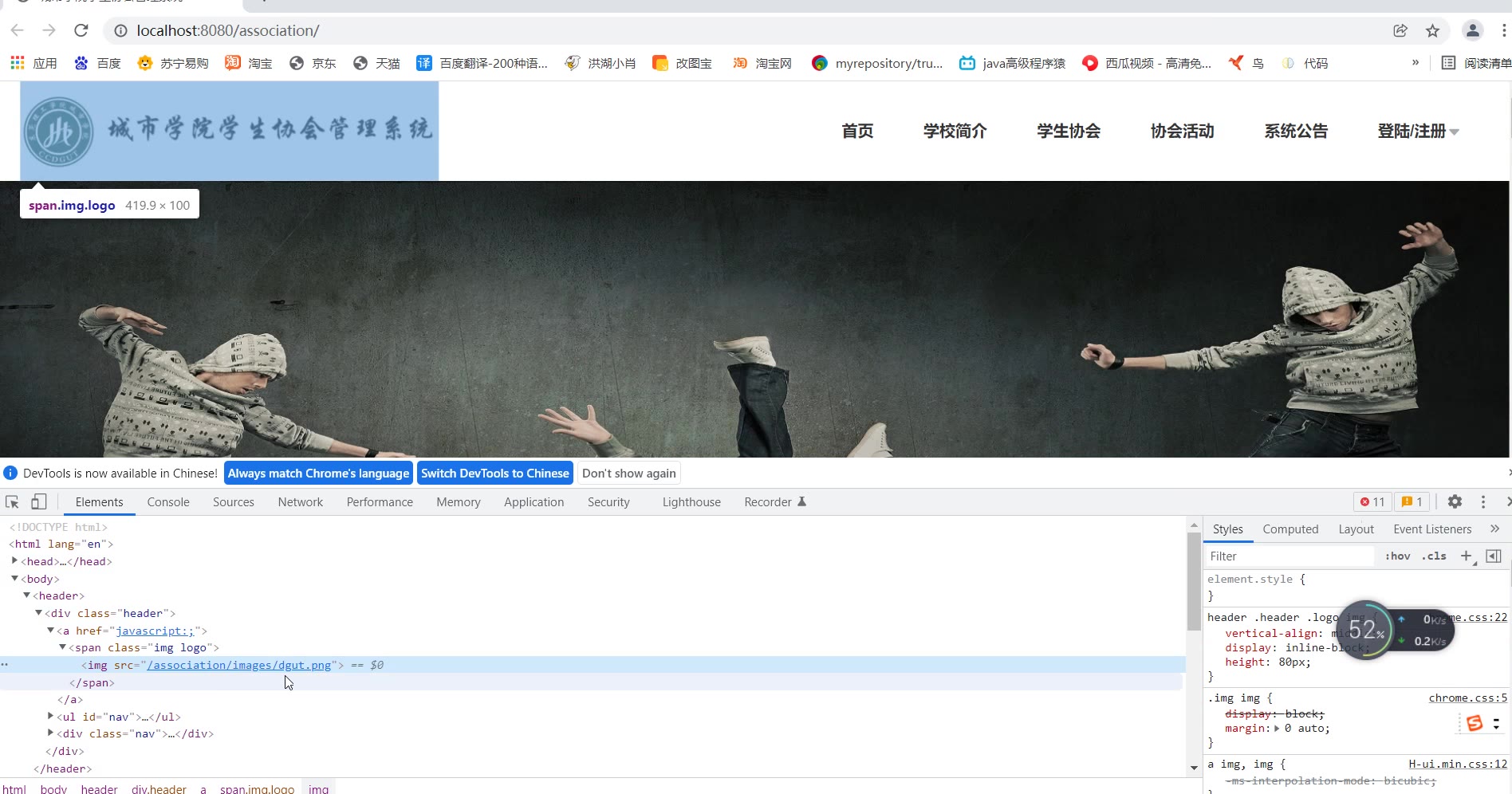
Task: Collapse the body element node
Action: (15, 578)
